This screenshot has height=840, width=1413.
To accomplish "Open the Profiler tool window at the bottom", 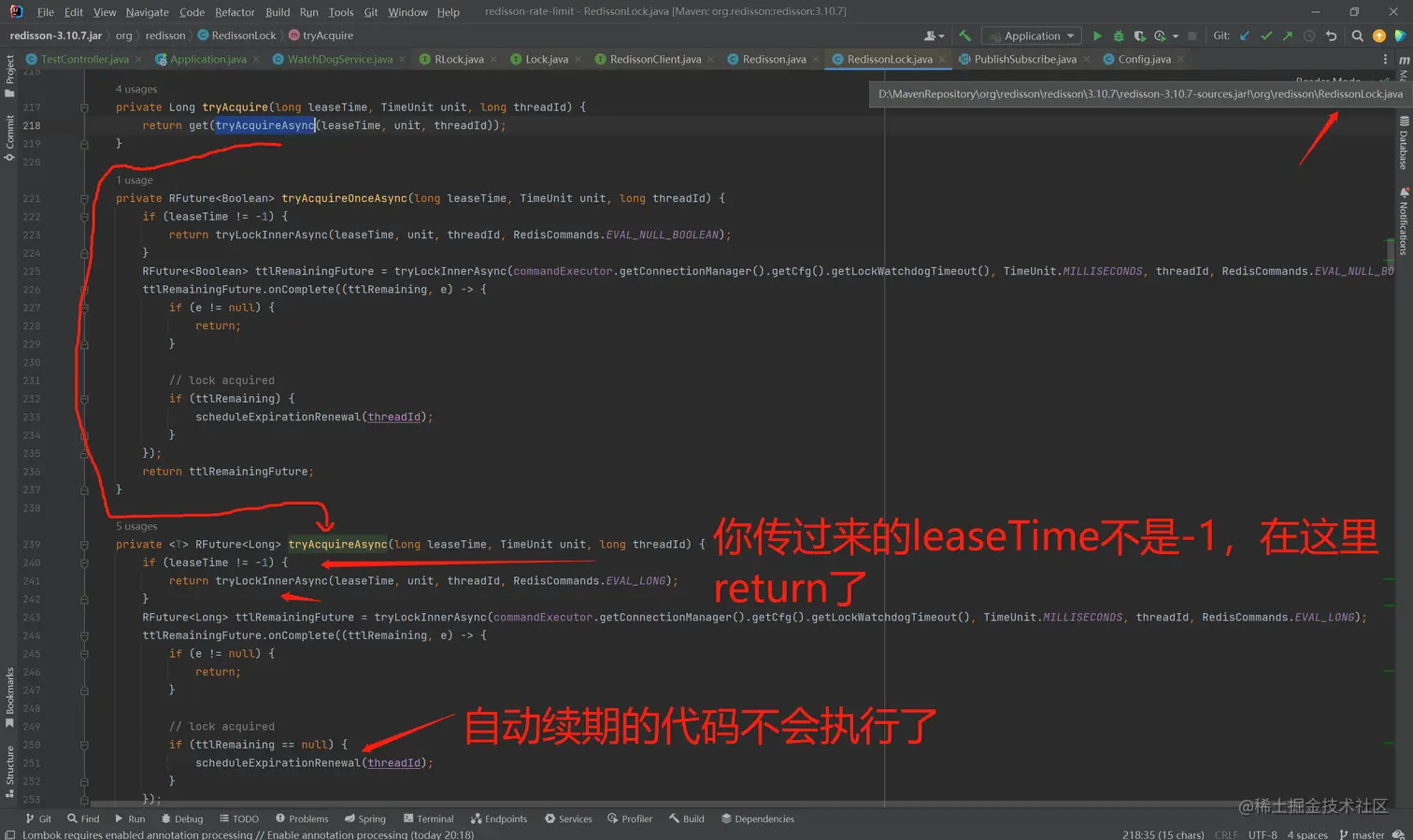I will pyautogui.click(x=631, y=819).
